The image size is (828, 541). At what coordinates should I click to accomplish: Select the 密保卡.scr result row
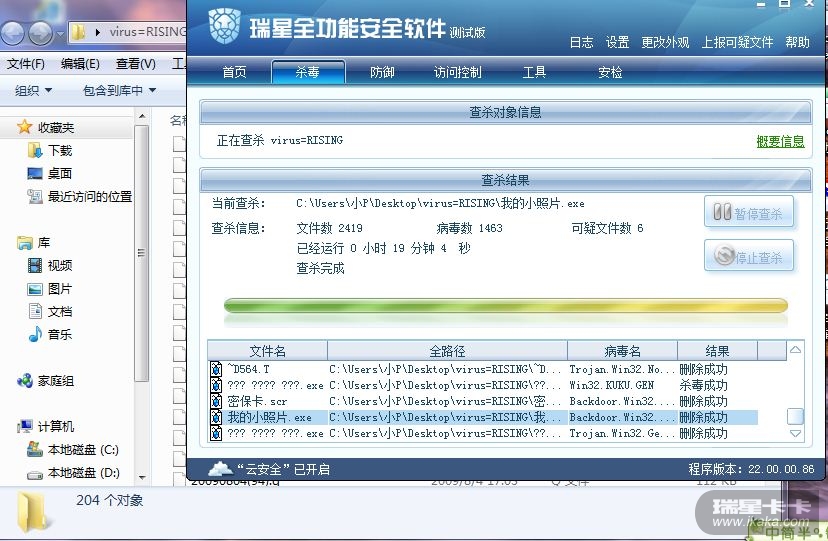pyautogui.click(x=483, y=401)
